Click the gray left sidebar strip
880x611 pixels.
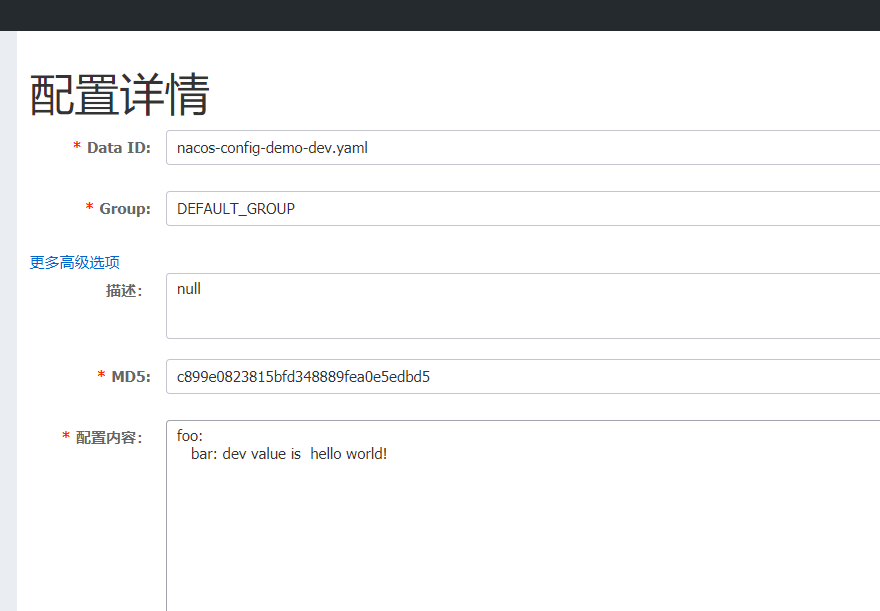click(x=8, y=321)
